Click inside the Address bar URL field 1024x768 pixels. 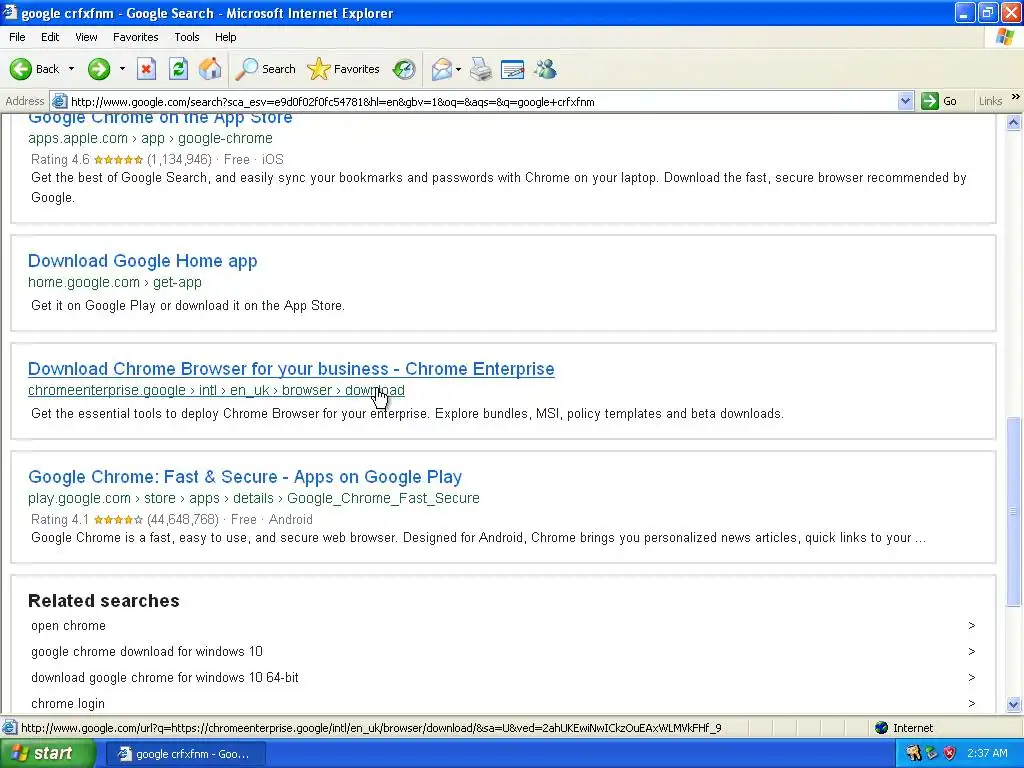(483, 102)
